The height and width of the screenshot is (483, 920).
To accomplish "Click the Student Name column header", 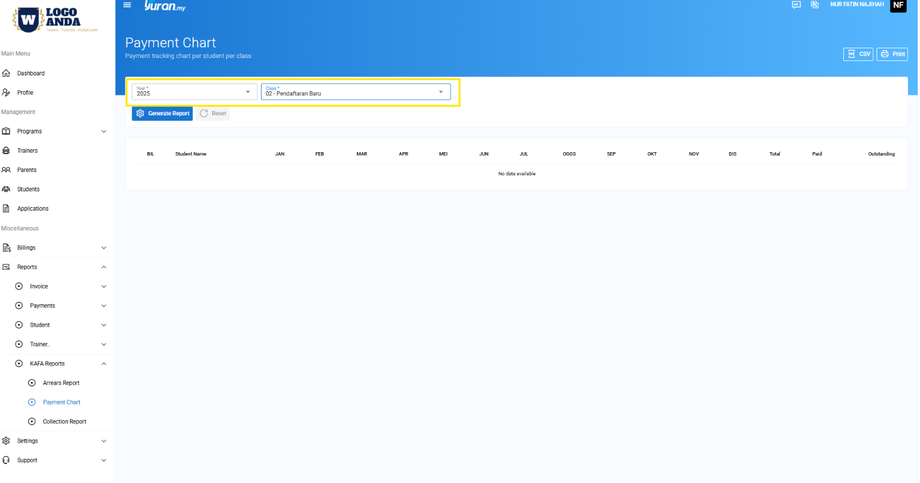I will 191,154.
